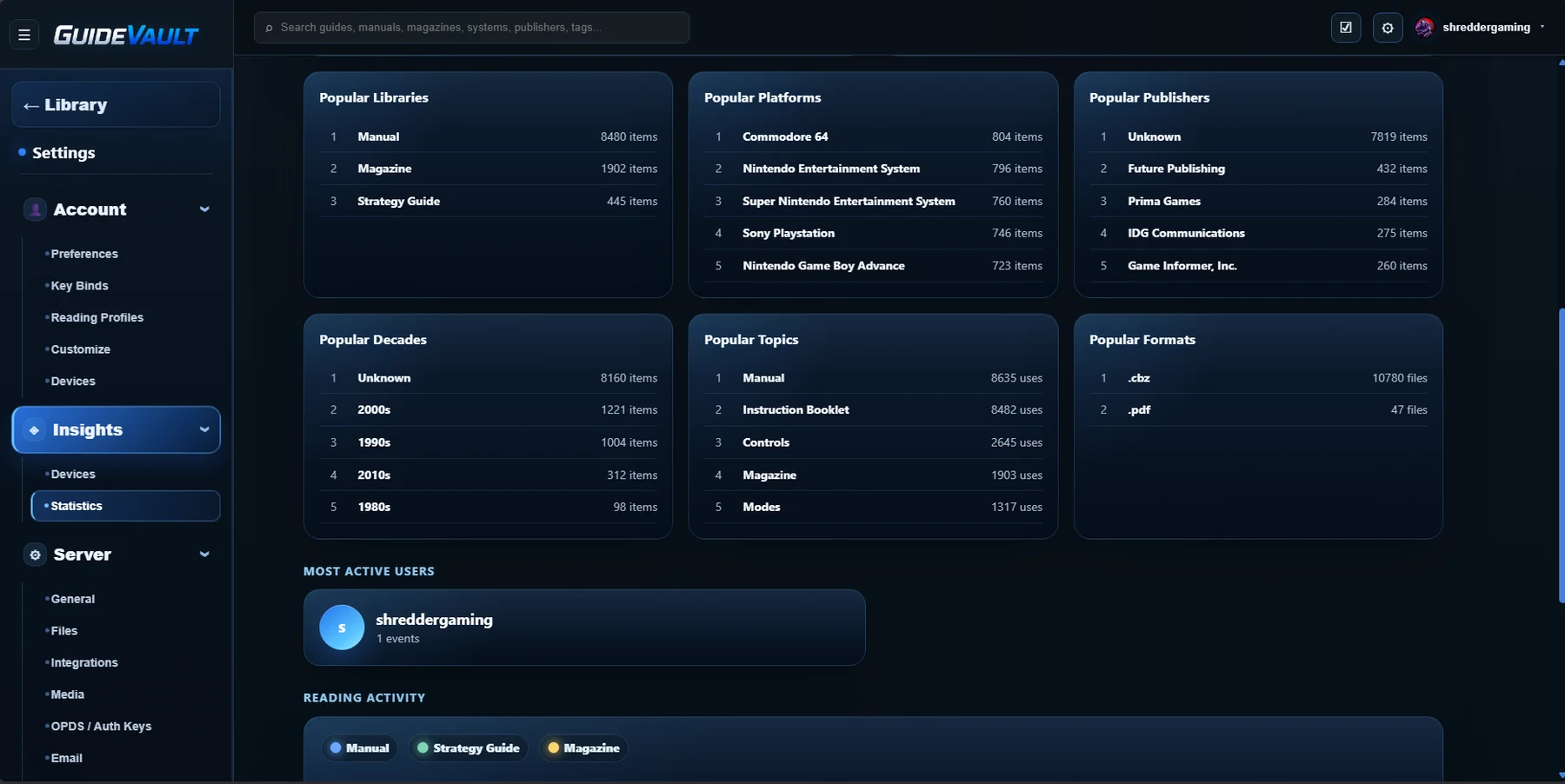Collapse the Server section chevron

pyautogui.click(x=204, y=555)
